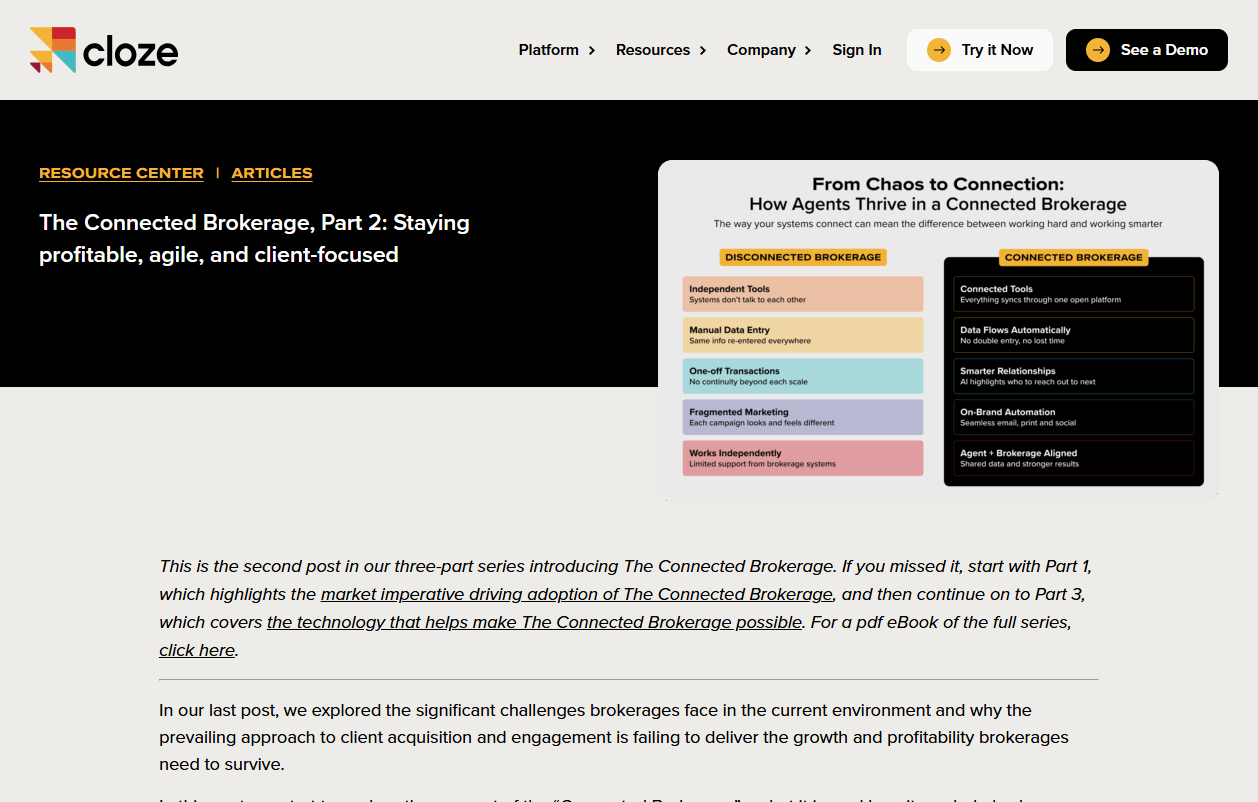This screenshot has height=802, width=1258.
Task: Click the arrow icon on See a Demo
Action: pyautogui.click(x=1098, y=50)
